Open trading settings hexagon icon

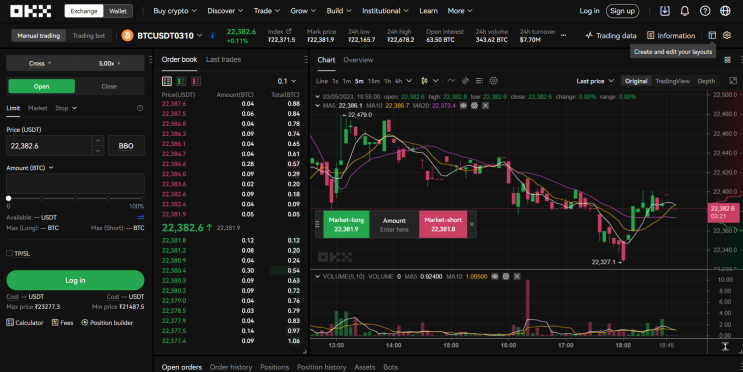point(727,35)
